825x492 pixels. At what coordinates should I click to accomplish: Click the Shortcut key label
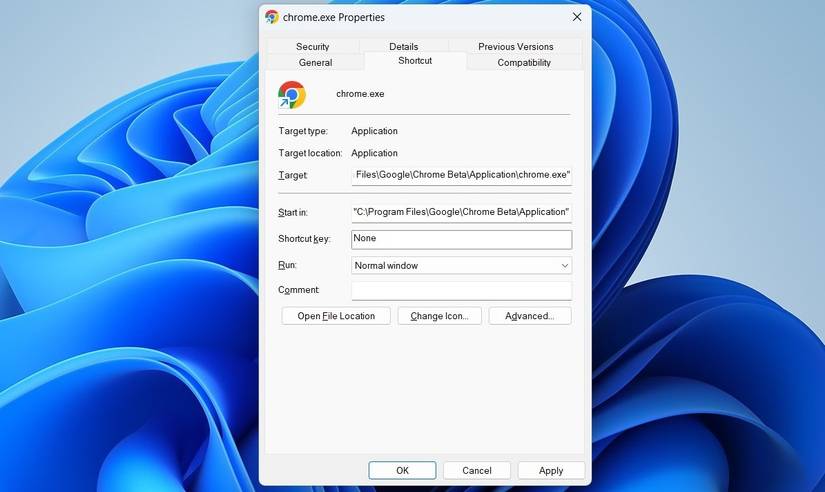pos(304,239)
